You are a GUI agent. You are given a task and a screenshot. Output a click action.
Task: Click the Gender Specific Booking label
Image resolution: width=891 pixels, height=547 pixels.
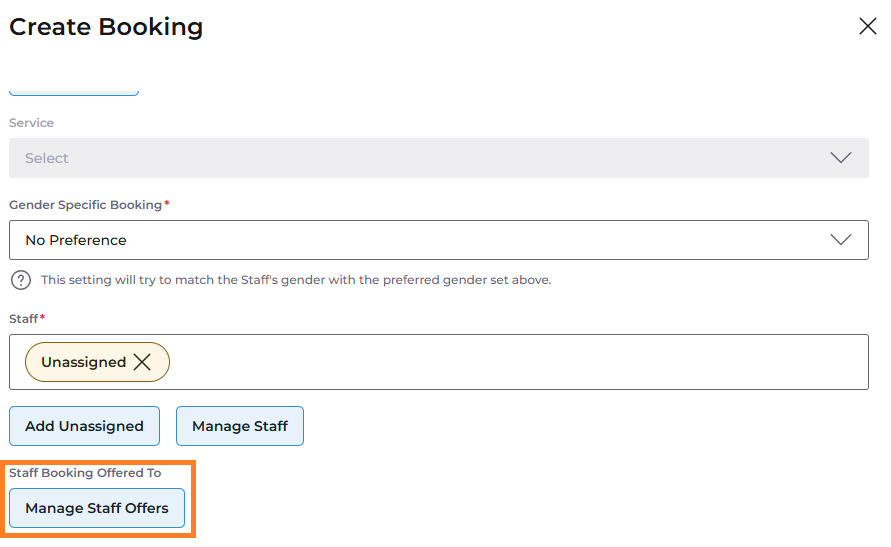(85, 205)
